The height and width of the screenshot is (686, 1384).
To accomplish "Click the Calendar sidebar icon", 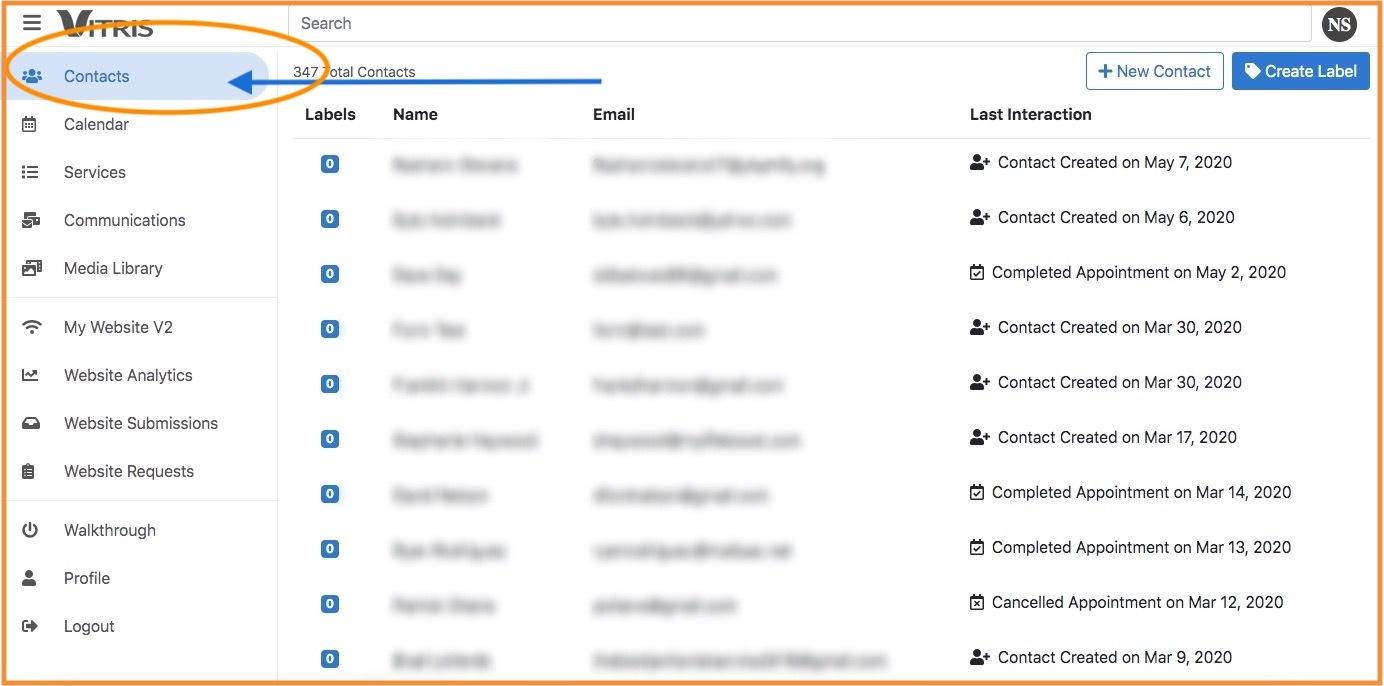I will coord(30,124).
